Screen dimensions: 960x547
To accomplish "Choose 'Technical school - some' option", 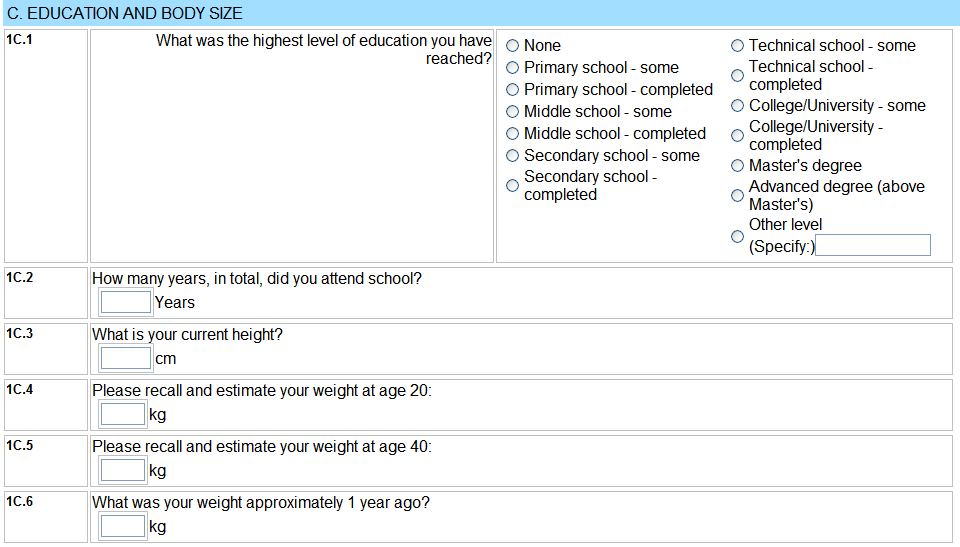I will click(x=738, y=46).
